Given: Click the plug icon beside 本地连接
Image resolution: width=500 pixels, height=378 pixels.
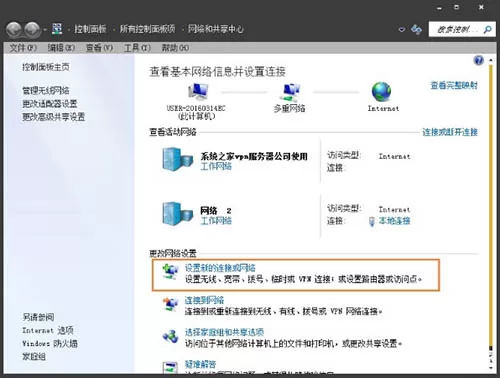Looking at the screenshot, I should tap(372, 222).
